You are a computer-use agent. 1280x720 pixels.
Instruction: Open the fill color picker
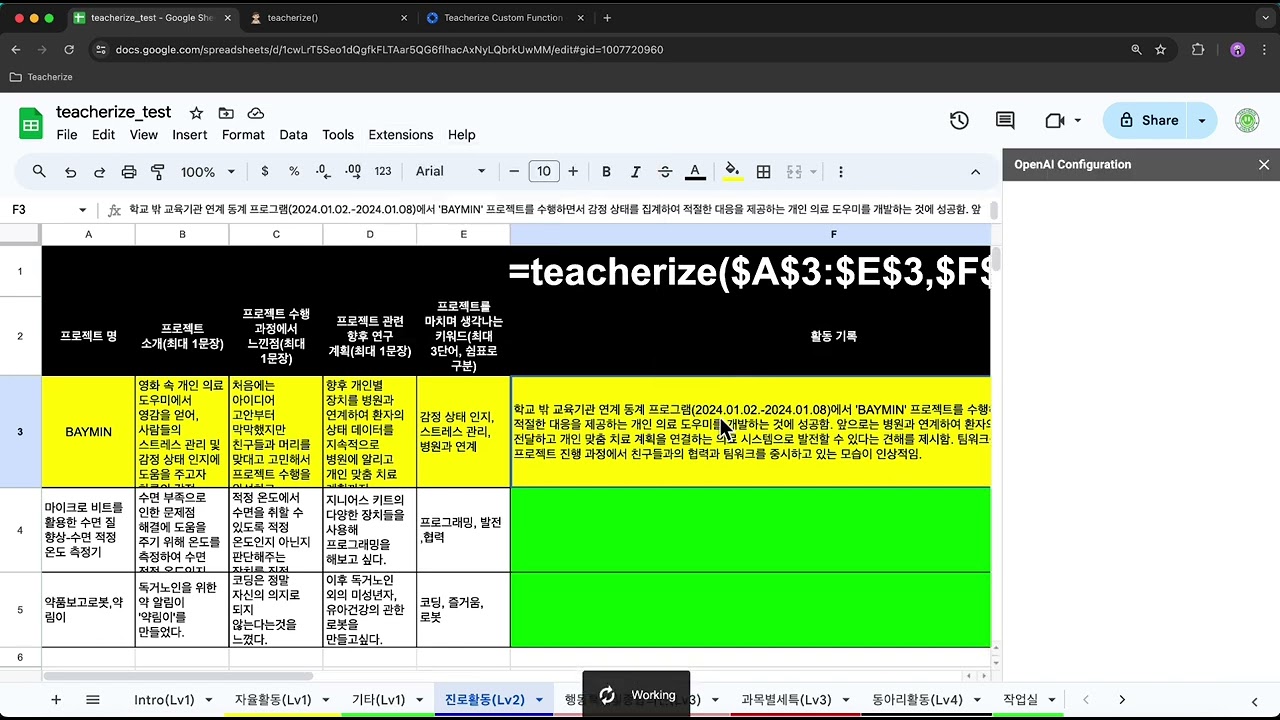732,172
